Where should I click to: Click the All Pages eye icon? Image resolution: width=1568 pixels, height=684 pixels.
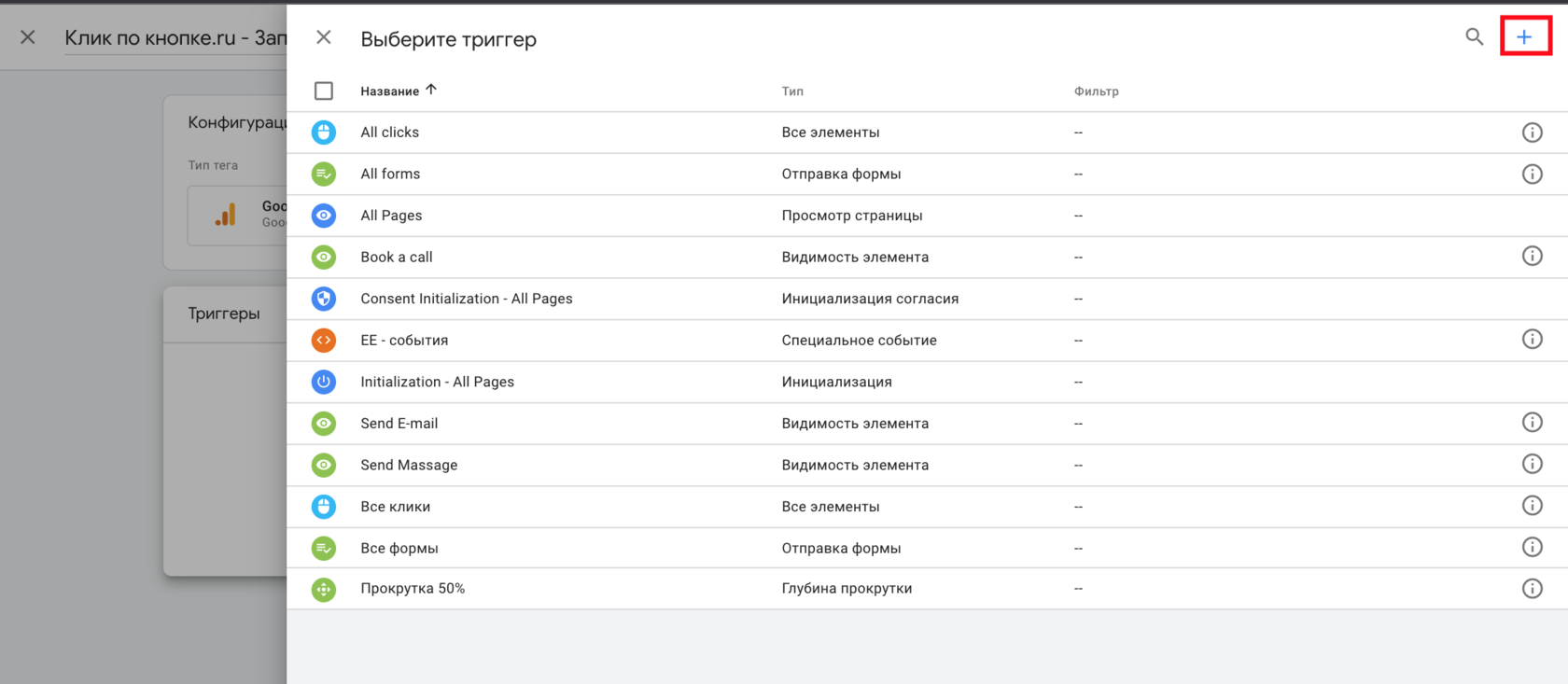324,216
